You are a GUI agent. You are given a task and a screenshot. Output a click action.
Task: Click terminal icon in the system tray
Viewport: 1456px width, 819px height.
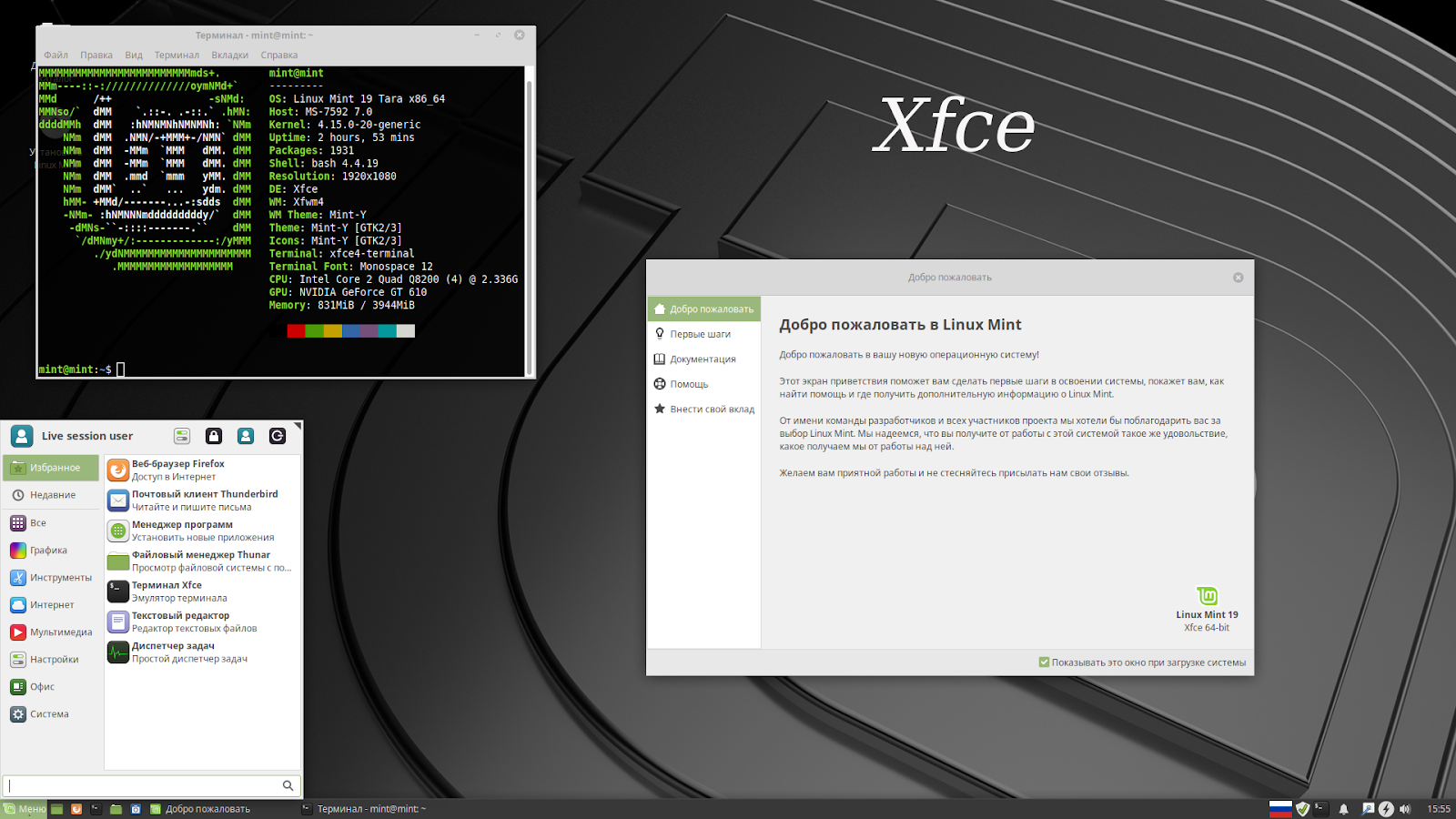point(1320,809)
